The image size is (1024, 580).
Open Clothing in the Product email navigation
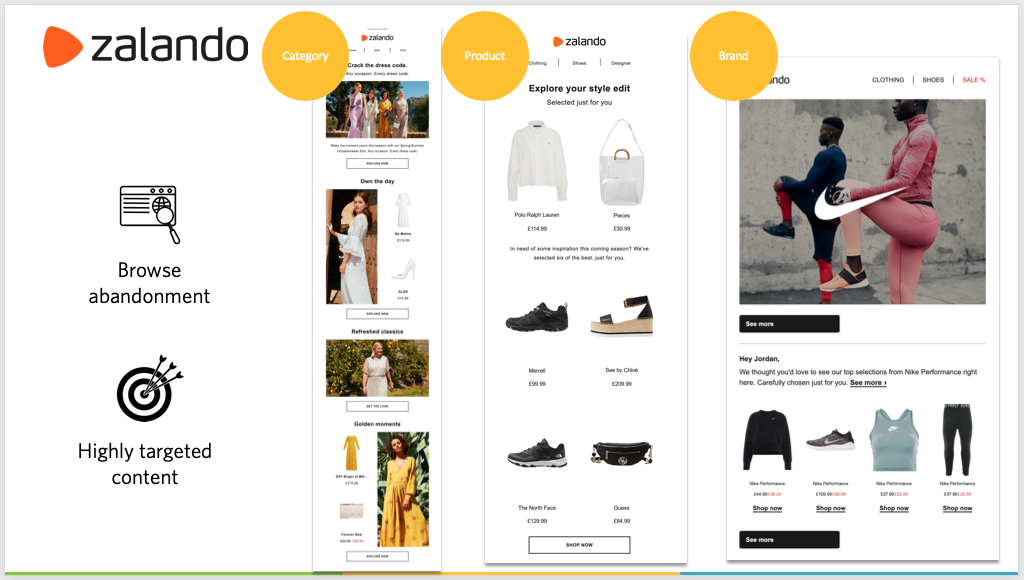(x=537, y=63)
